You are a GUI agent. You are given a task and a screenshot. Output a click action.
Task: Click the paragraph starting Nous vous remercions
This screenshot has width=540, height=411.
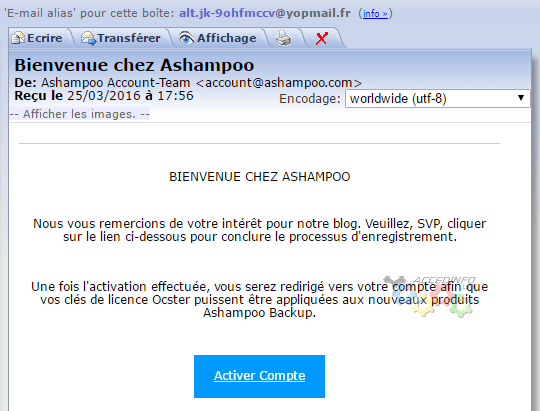(260, 230)
